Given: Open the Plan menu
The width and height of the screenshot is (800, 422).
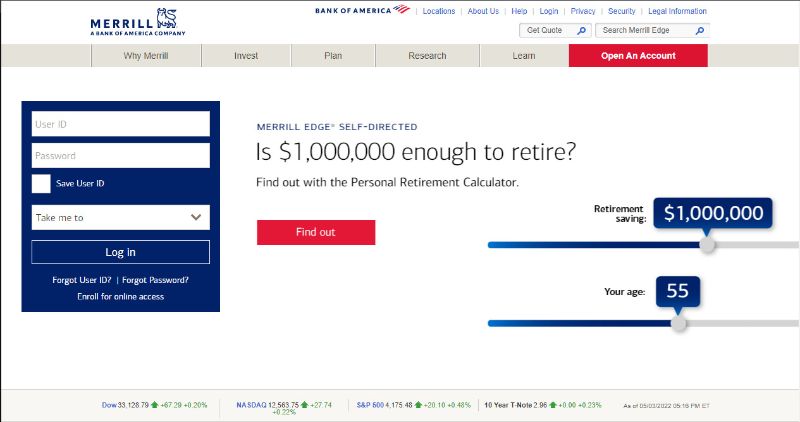Looking at the screenshot, I should click(x=333, y=56).
